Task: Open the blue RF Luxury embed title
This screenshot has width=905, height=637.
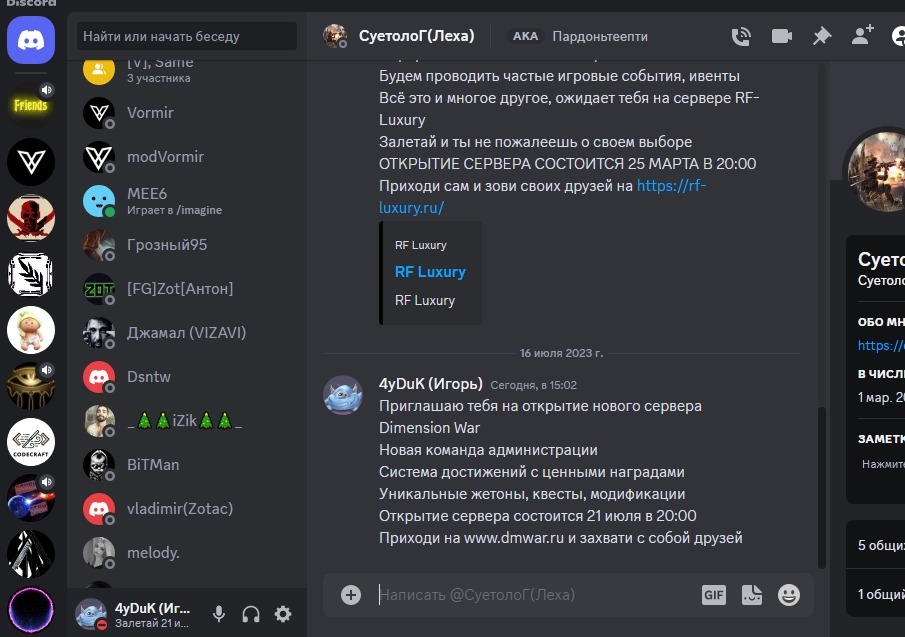Action: [x=430, y=272]
